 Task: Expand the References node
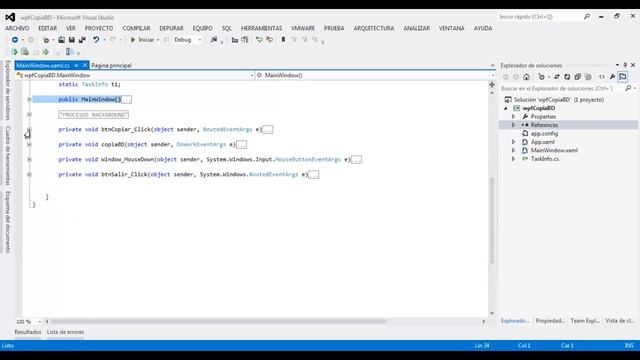(x=513, y=125)
